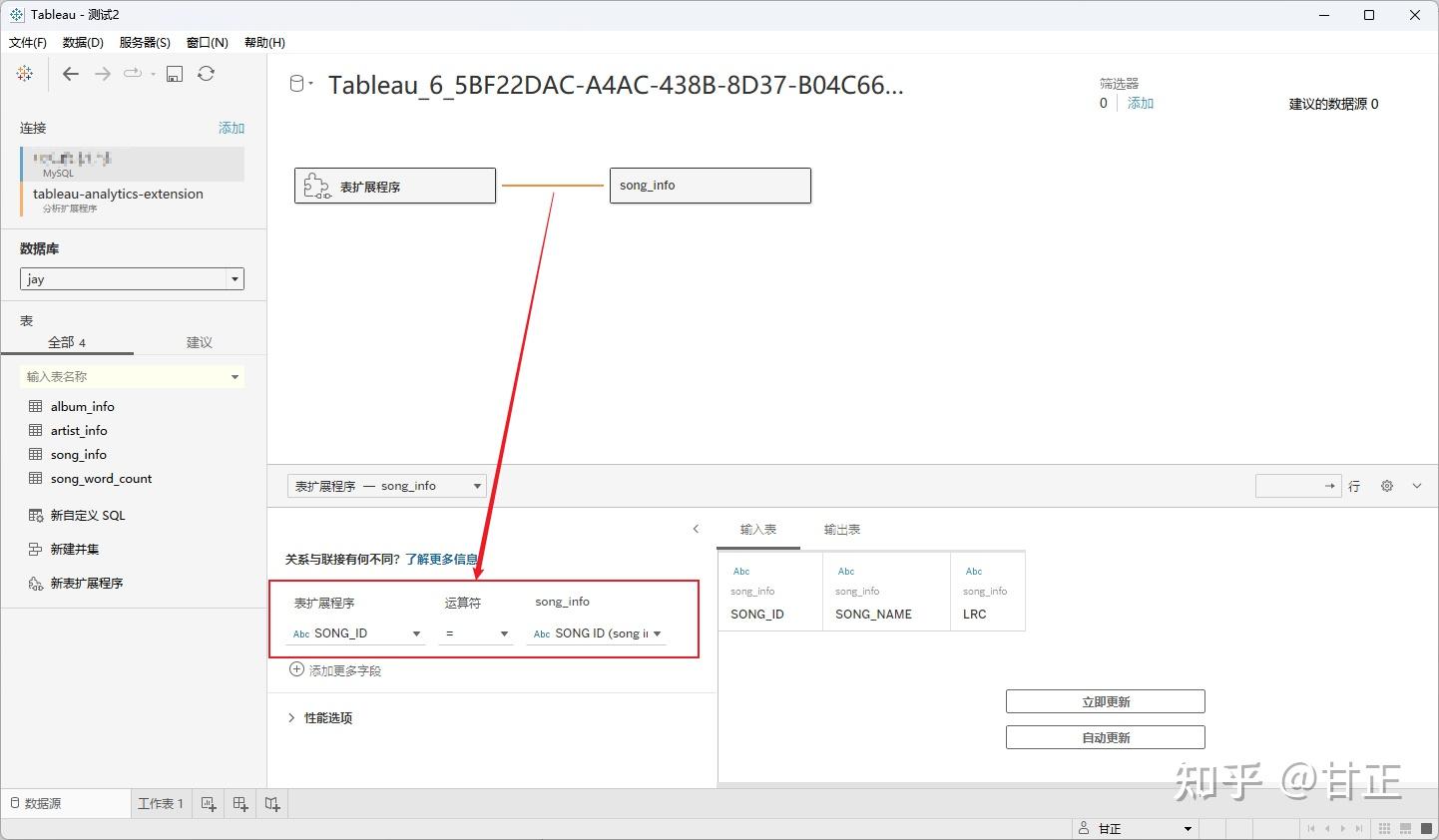Switch to the 输出表 tab
This screenshot has width=1439, height=840.
point(841,529)
